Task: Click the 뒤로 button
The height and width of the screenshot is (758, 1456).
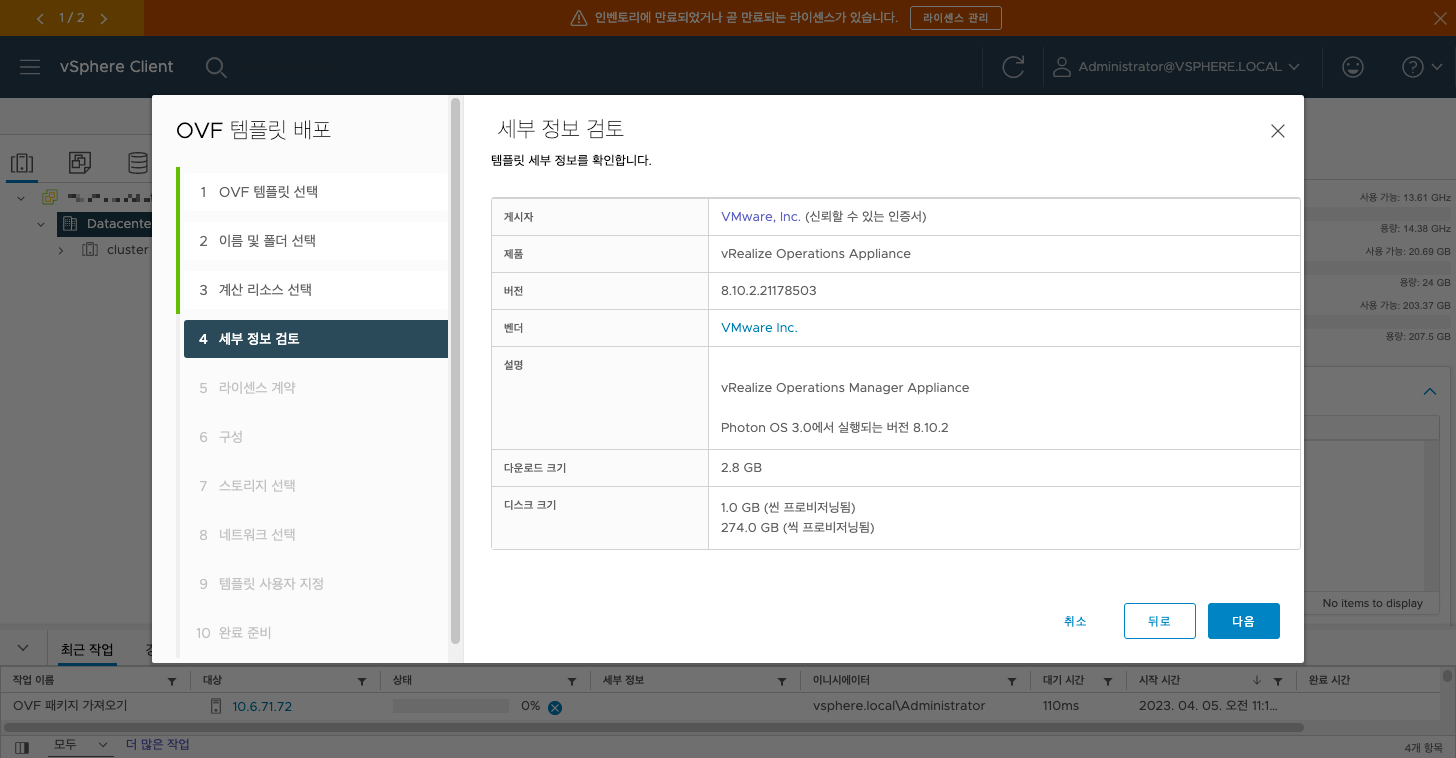Action: tap(1159, 621)
